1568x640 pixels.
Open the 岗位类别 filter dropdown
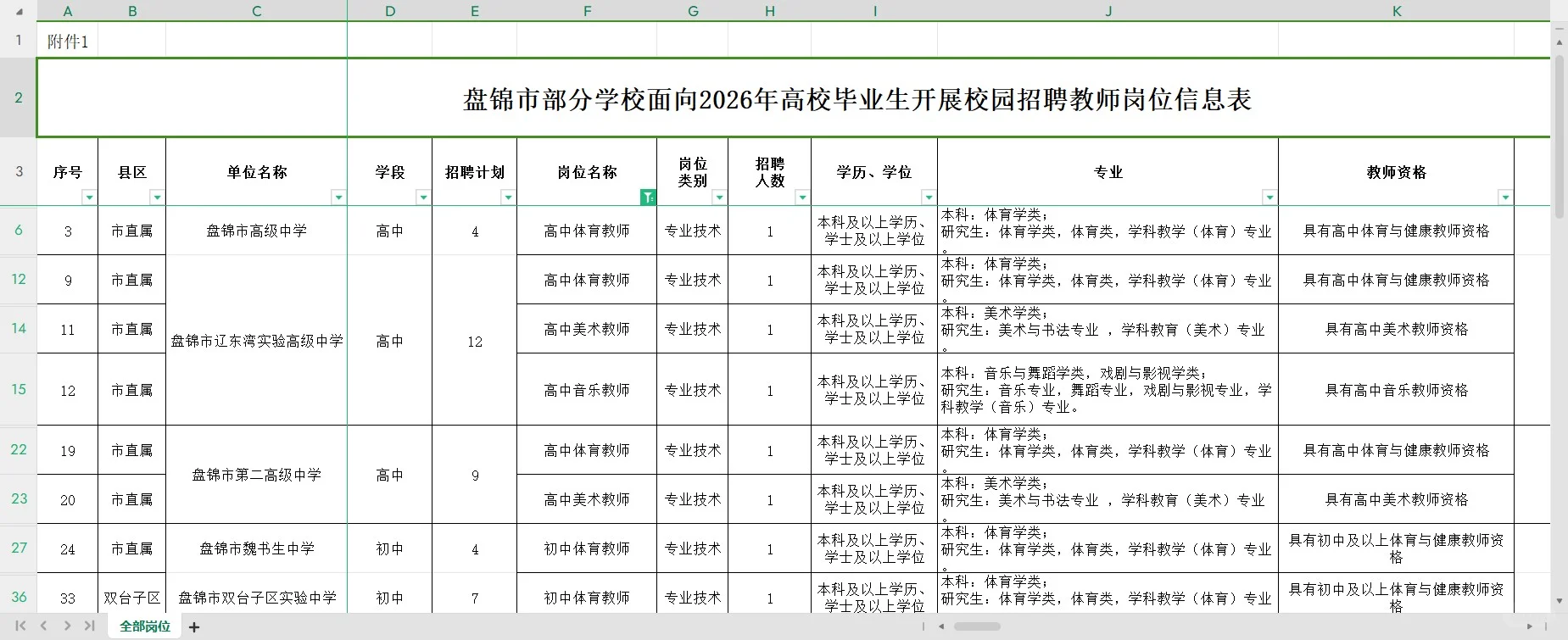pos(719,198)
